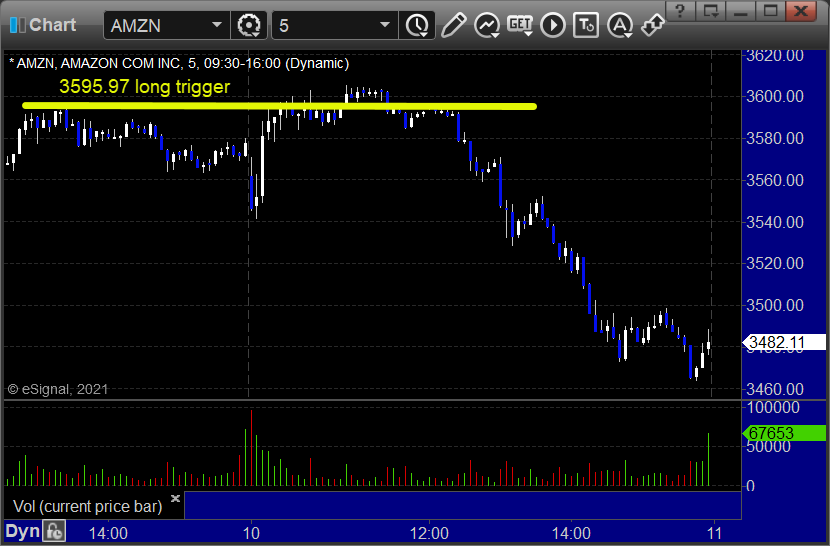The width and height of the screenshot is (830, 546).
Task: Click the Chart title text
Action: click(x=52, y=25)
